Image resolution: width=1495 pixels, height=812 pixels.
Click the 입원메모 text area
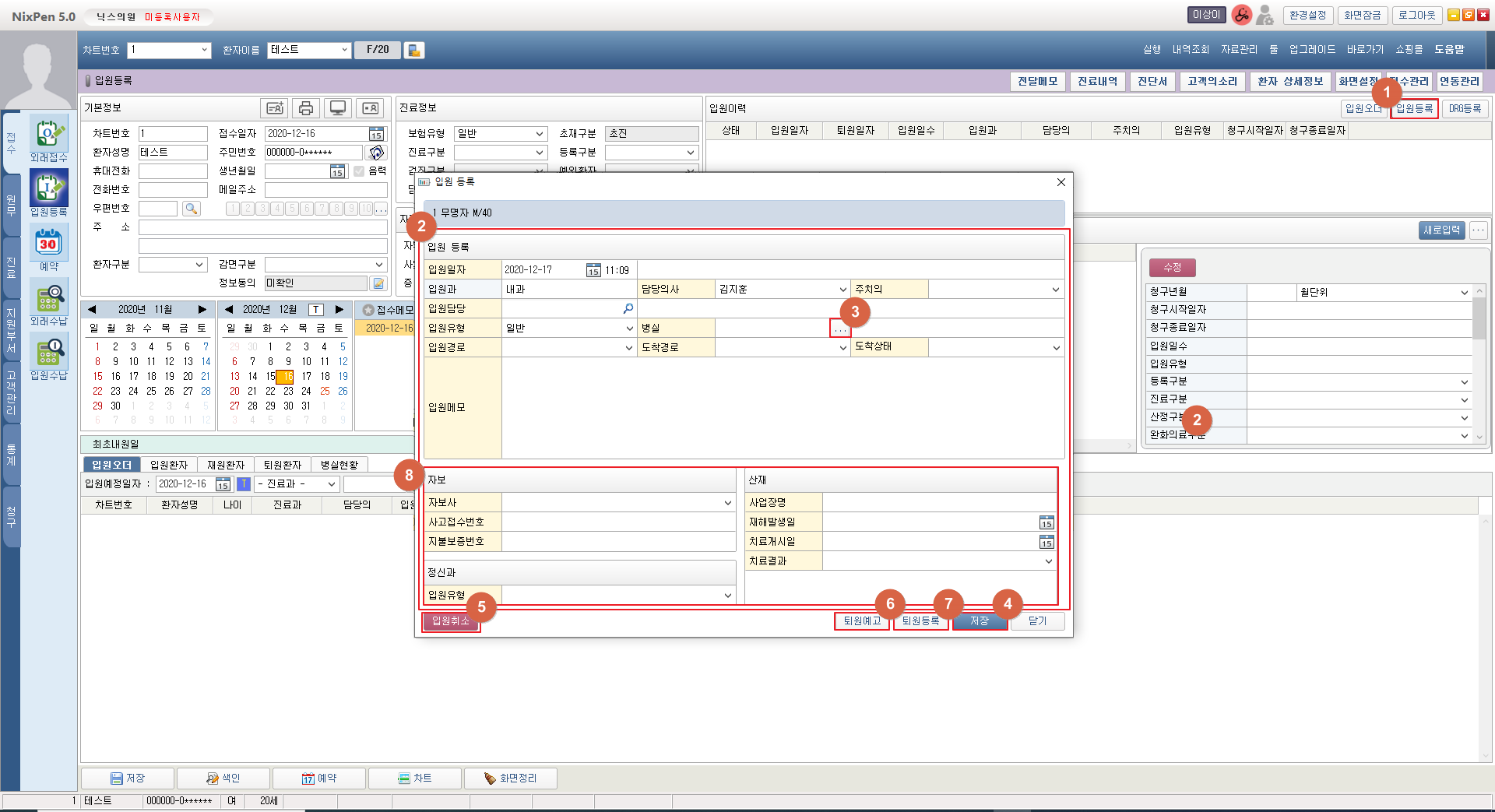[x=782, y=407]
